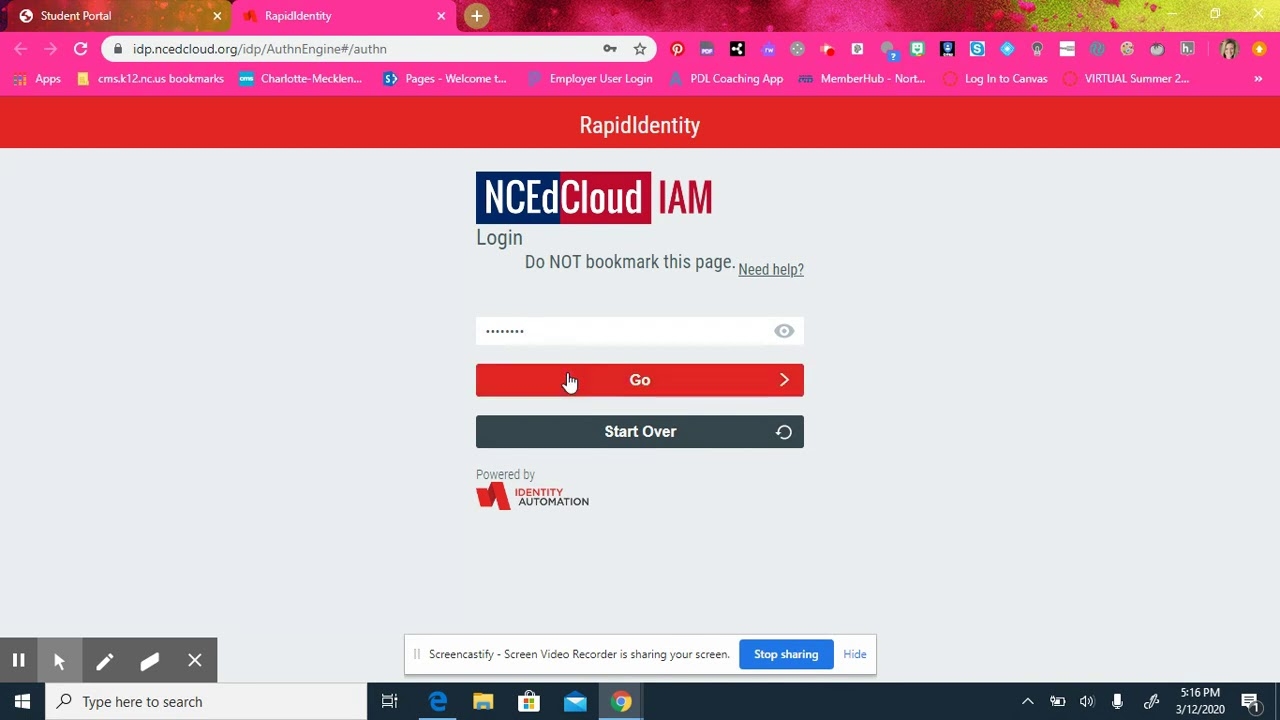Pause the Screencastify recording
Image resolution: width=1280 pixels, height=720 pixels.
point(18,660)
